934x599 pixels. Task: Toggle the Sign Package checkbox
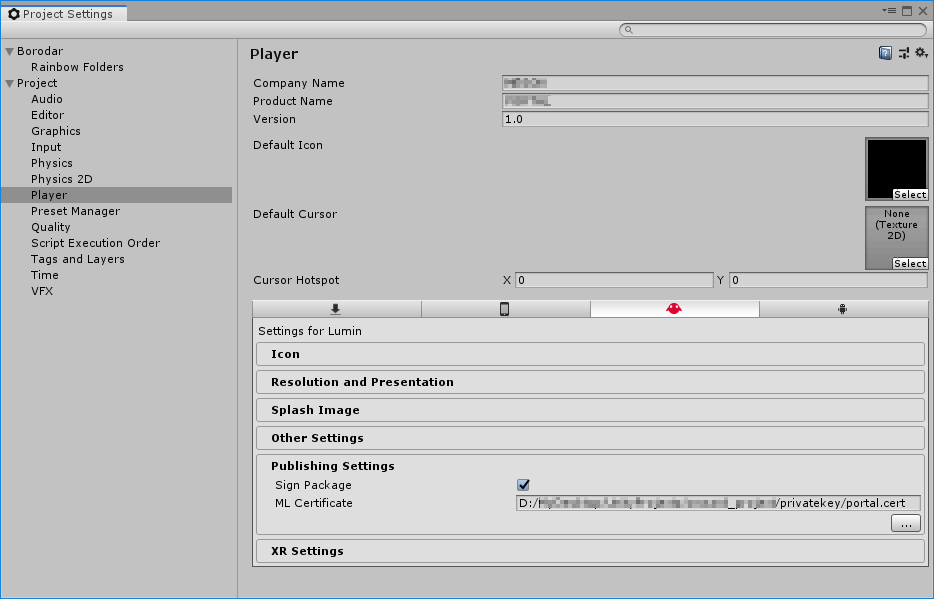click(x=523, y=485)
